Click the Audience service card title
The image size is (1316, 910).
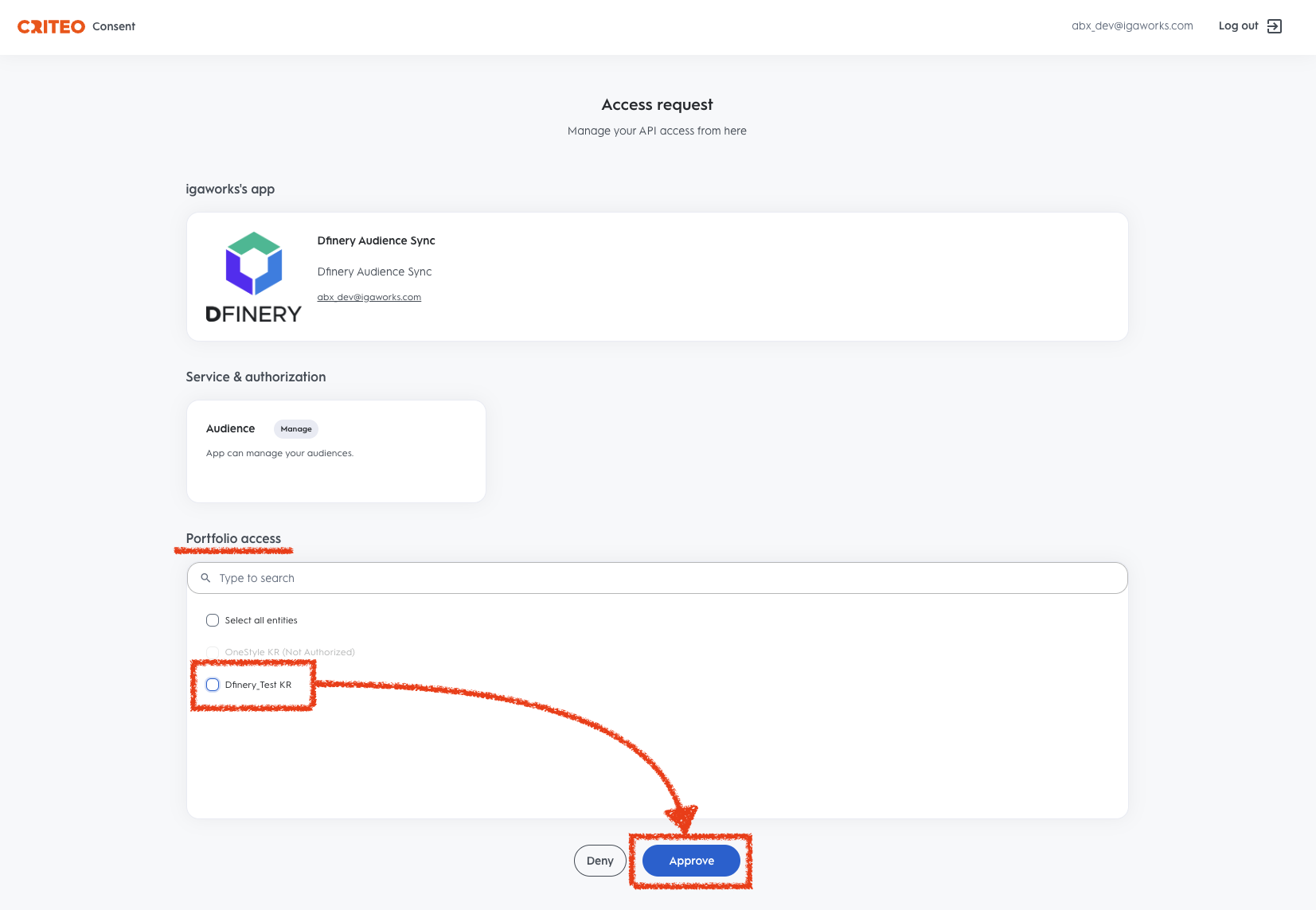(230, 428)
